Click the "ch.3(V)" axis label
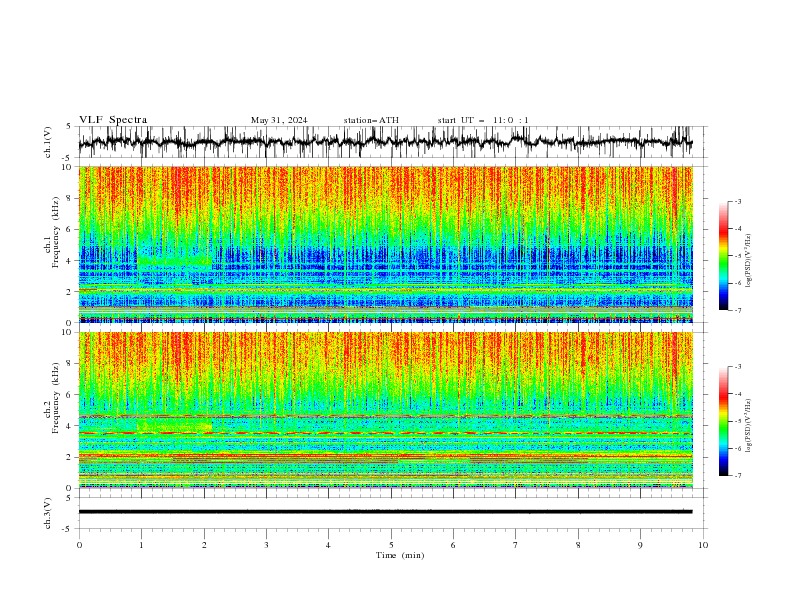The width and height of the screenshot is (792, 612). 48,513
